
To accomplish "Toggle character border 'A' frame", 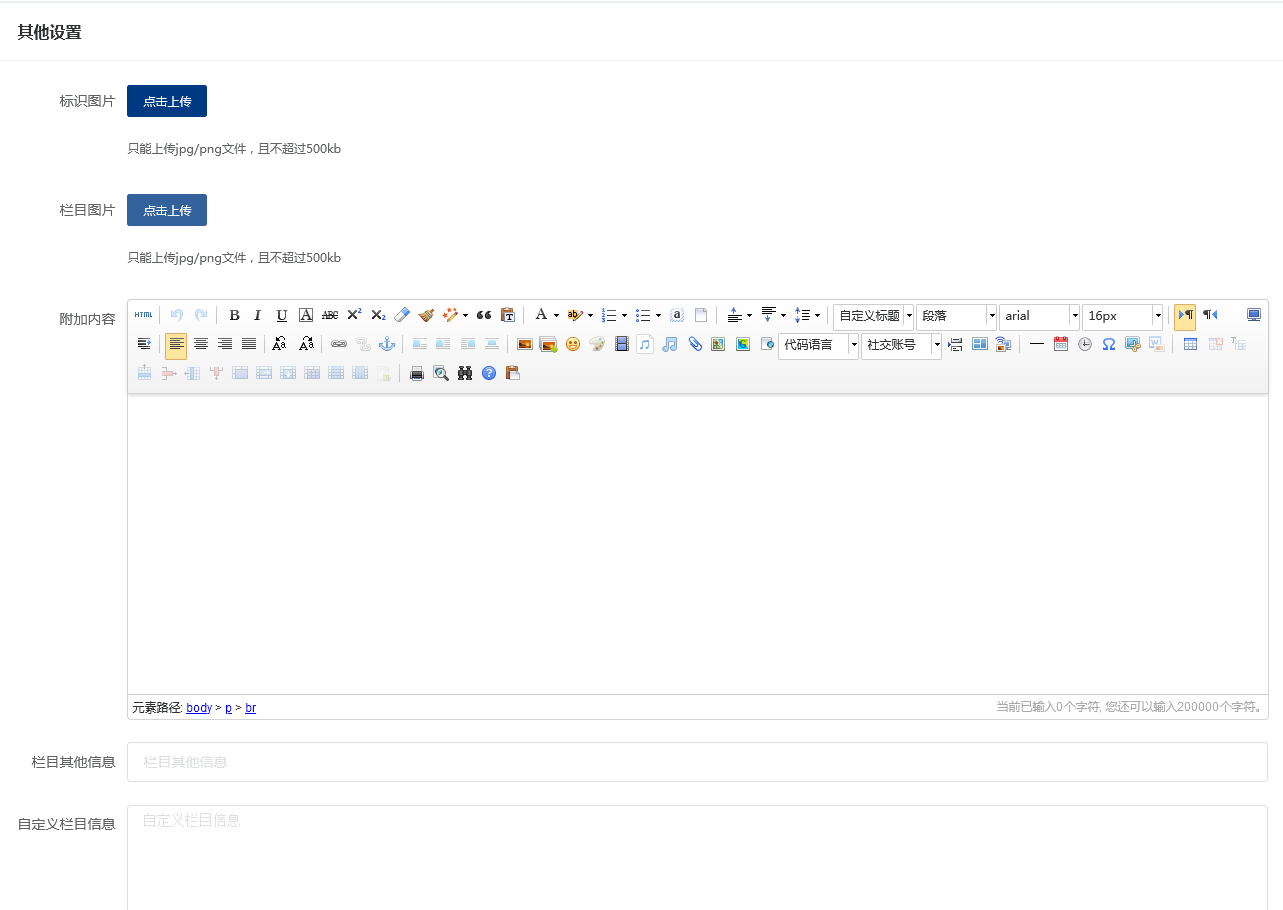I will [x=306, y=315].
